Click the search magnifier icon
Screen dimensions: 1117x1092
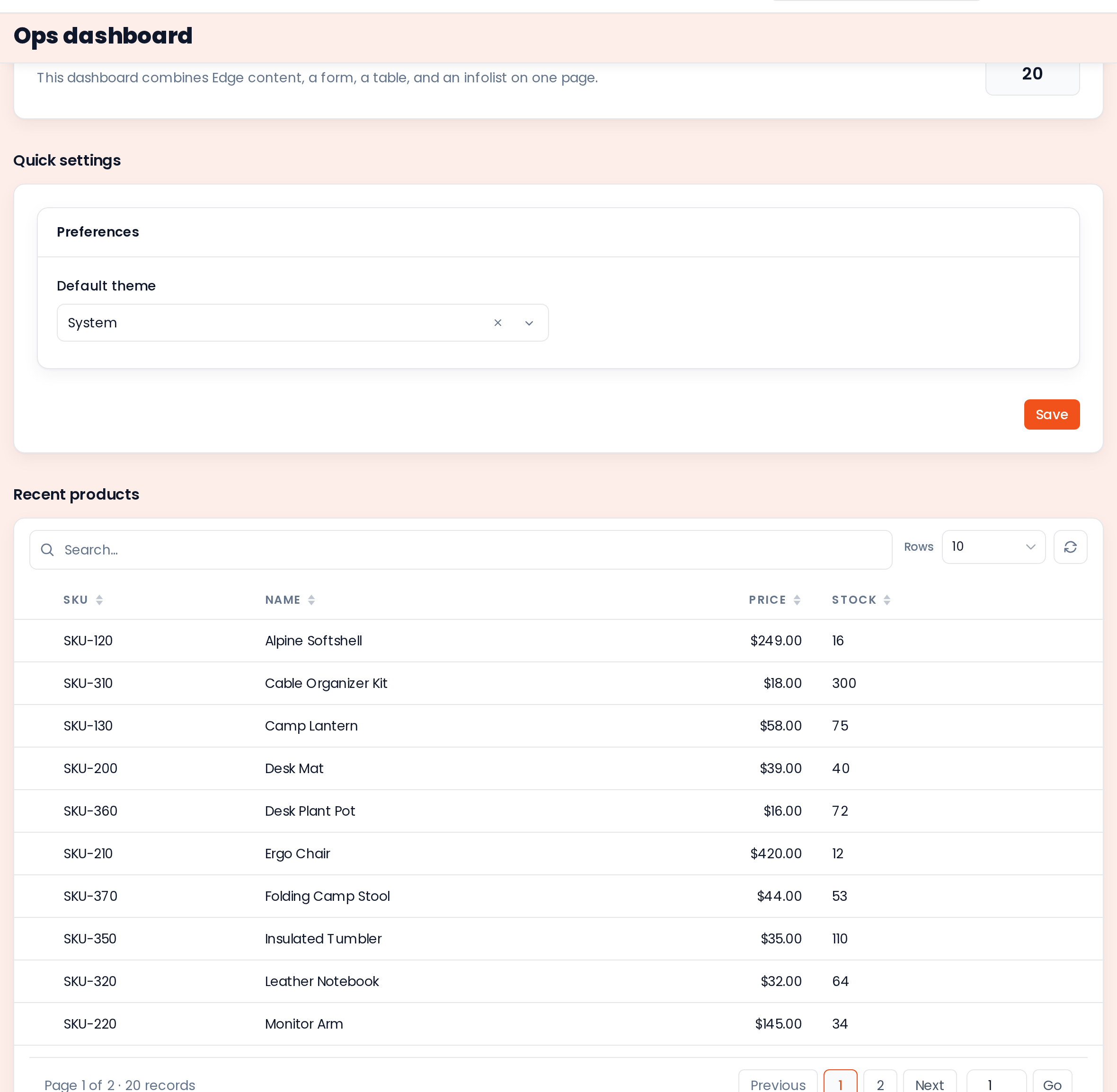pyautogui.click(x=48, y=550)
